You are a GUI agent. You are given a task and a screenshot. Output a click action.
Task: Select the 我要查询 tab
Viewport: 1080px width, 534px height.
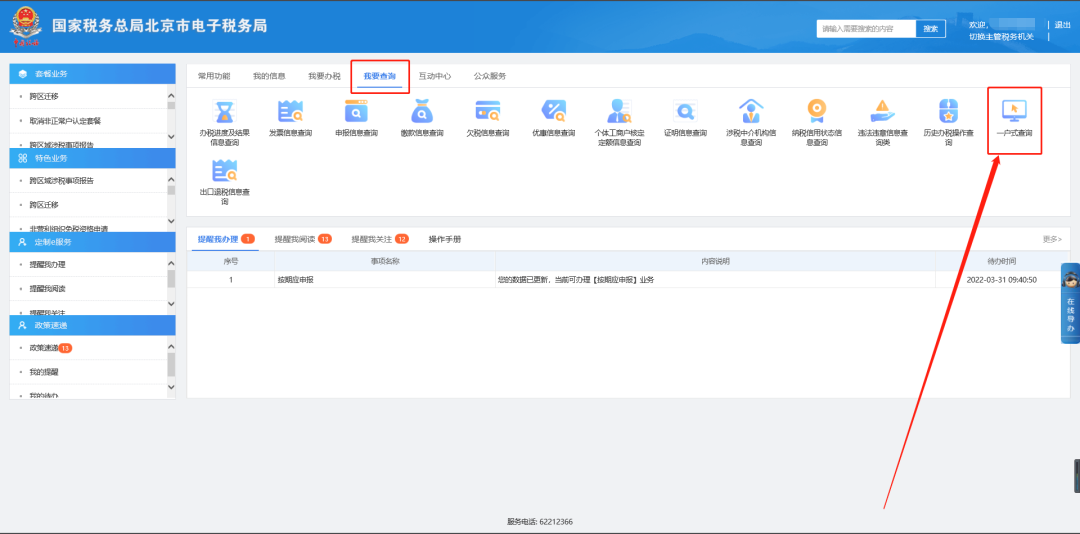point(380,76)
